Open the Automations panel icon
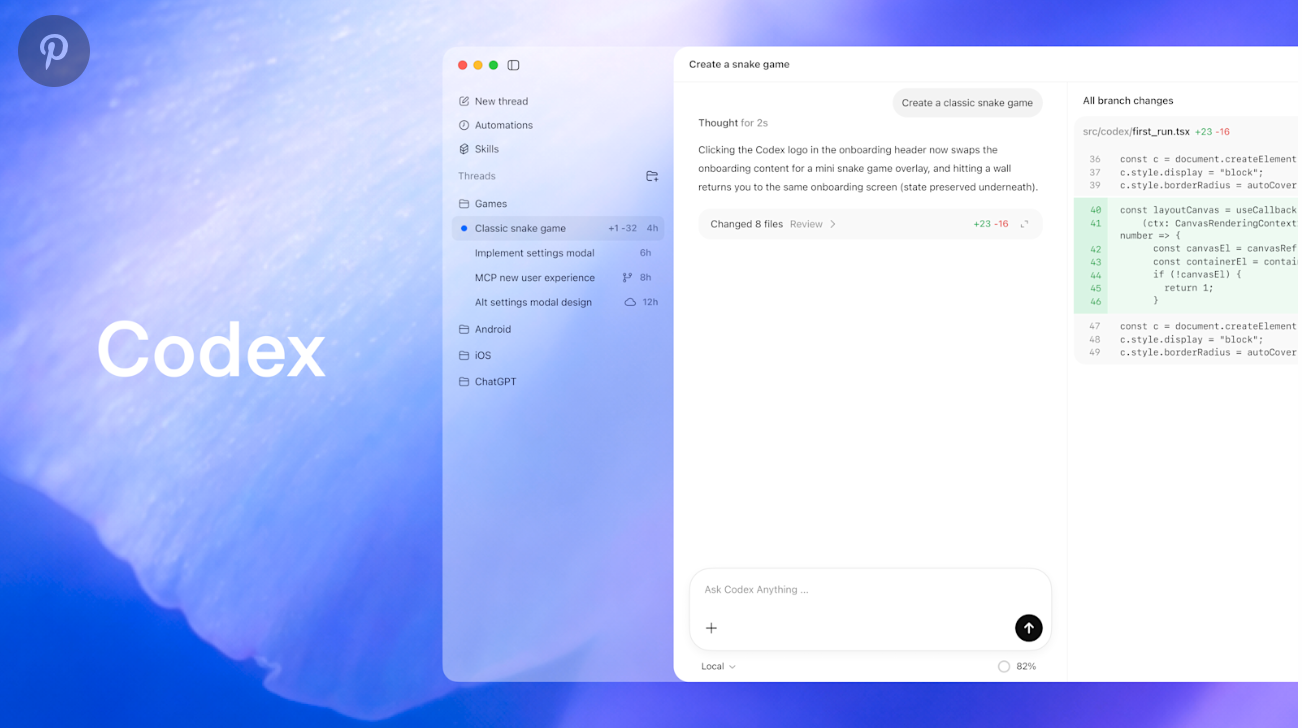 [x=463, y=125]
